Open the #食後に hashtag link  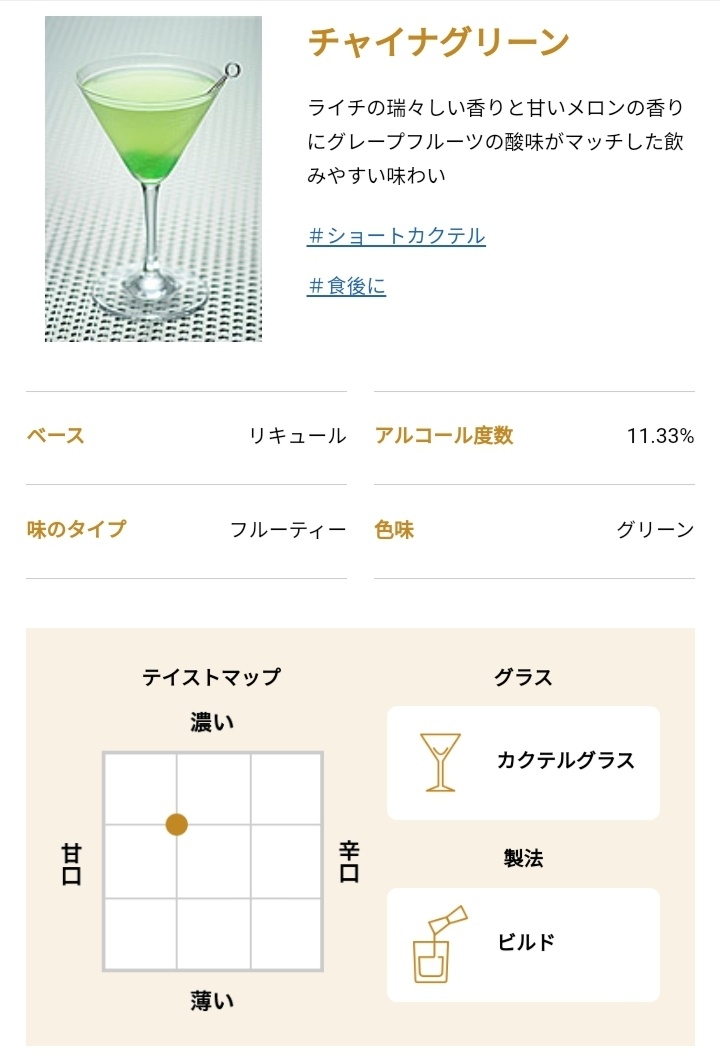(x=346, y=286)
